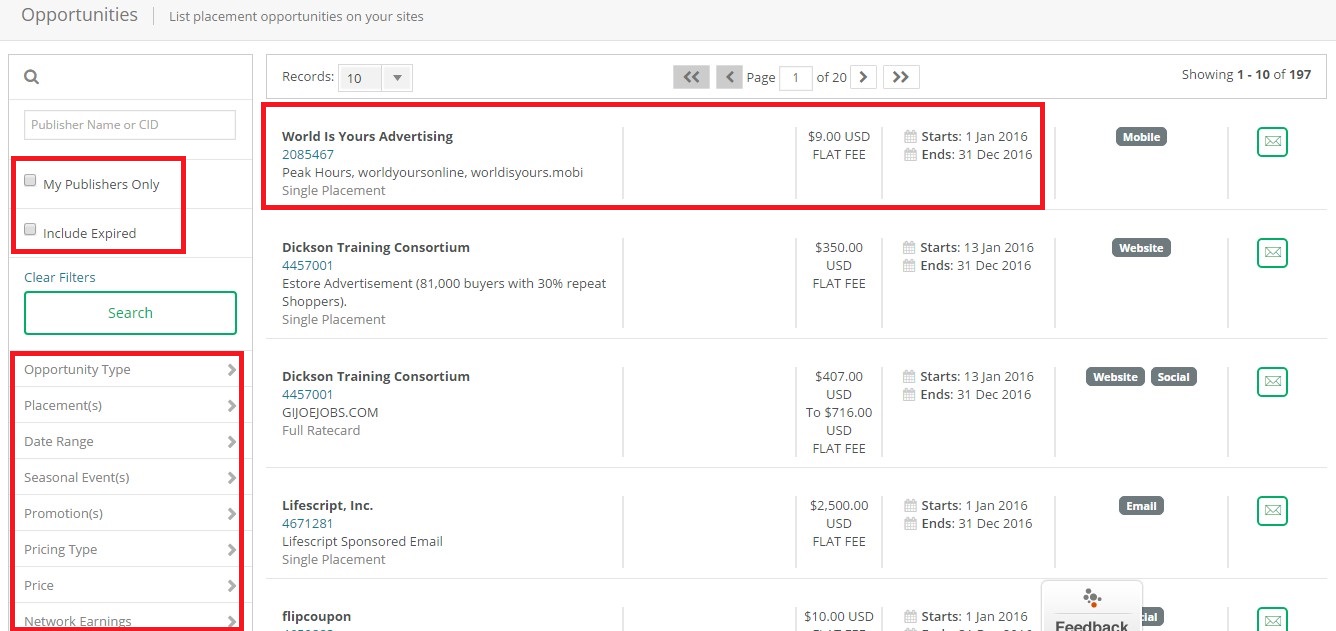Enable My Publishers Only checkbox

(x=30, y=181)
